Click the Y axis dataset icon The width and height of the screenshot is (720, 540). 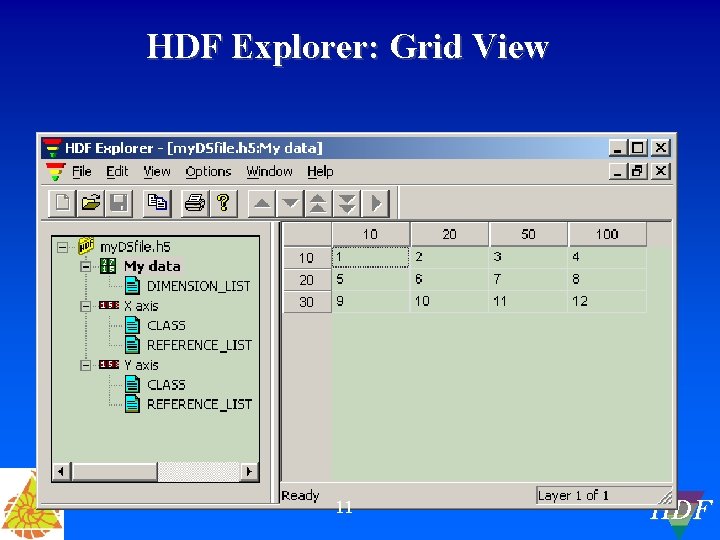pyautogui.click(x=109, y=365)
